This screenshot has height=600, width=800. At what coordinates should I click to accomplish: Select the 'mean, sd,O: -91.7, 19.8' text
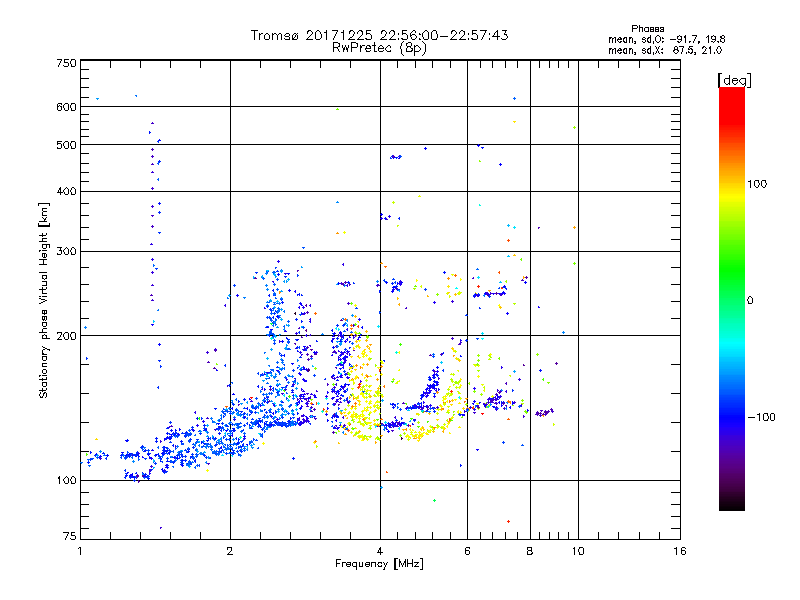coord(666,39)
